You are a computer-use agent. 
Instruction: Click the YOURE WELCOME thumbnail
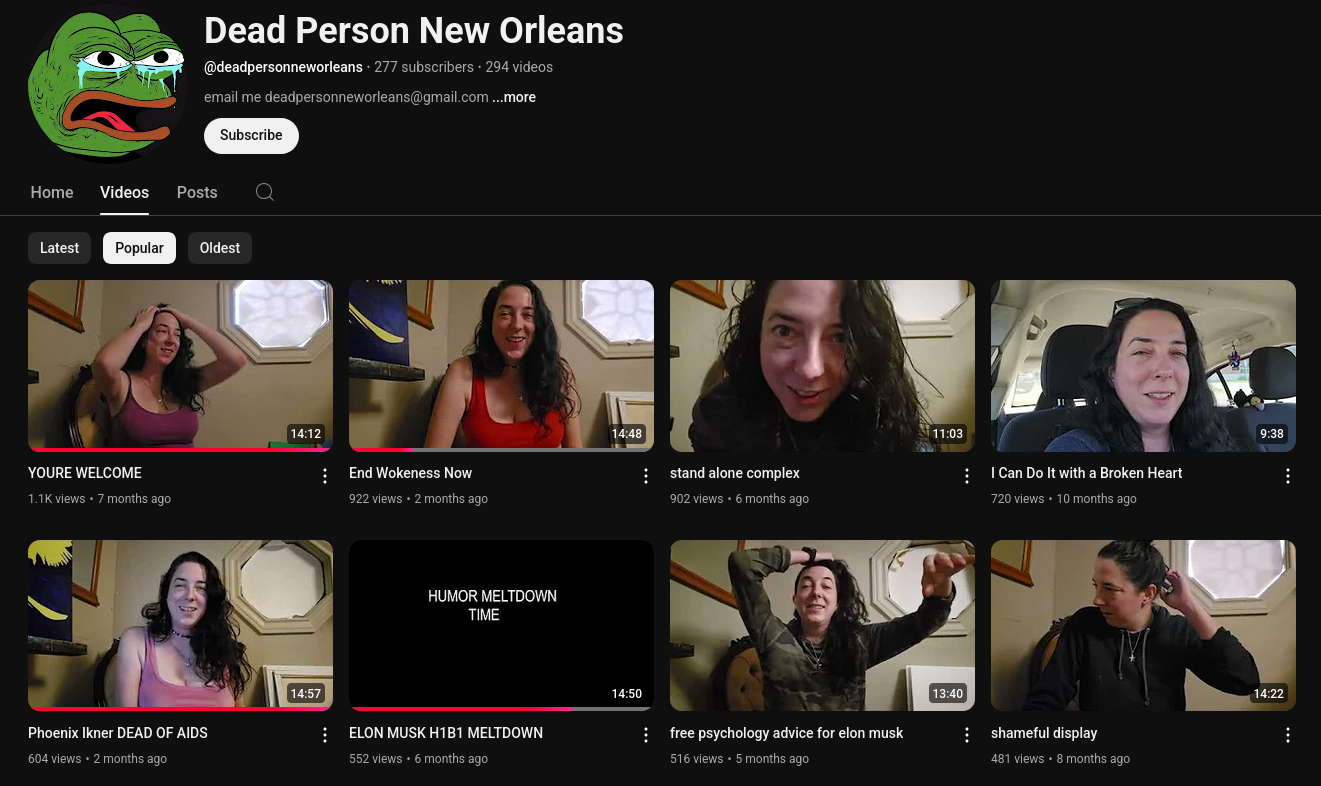(x=180, y=365)
